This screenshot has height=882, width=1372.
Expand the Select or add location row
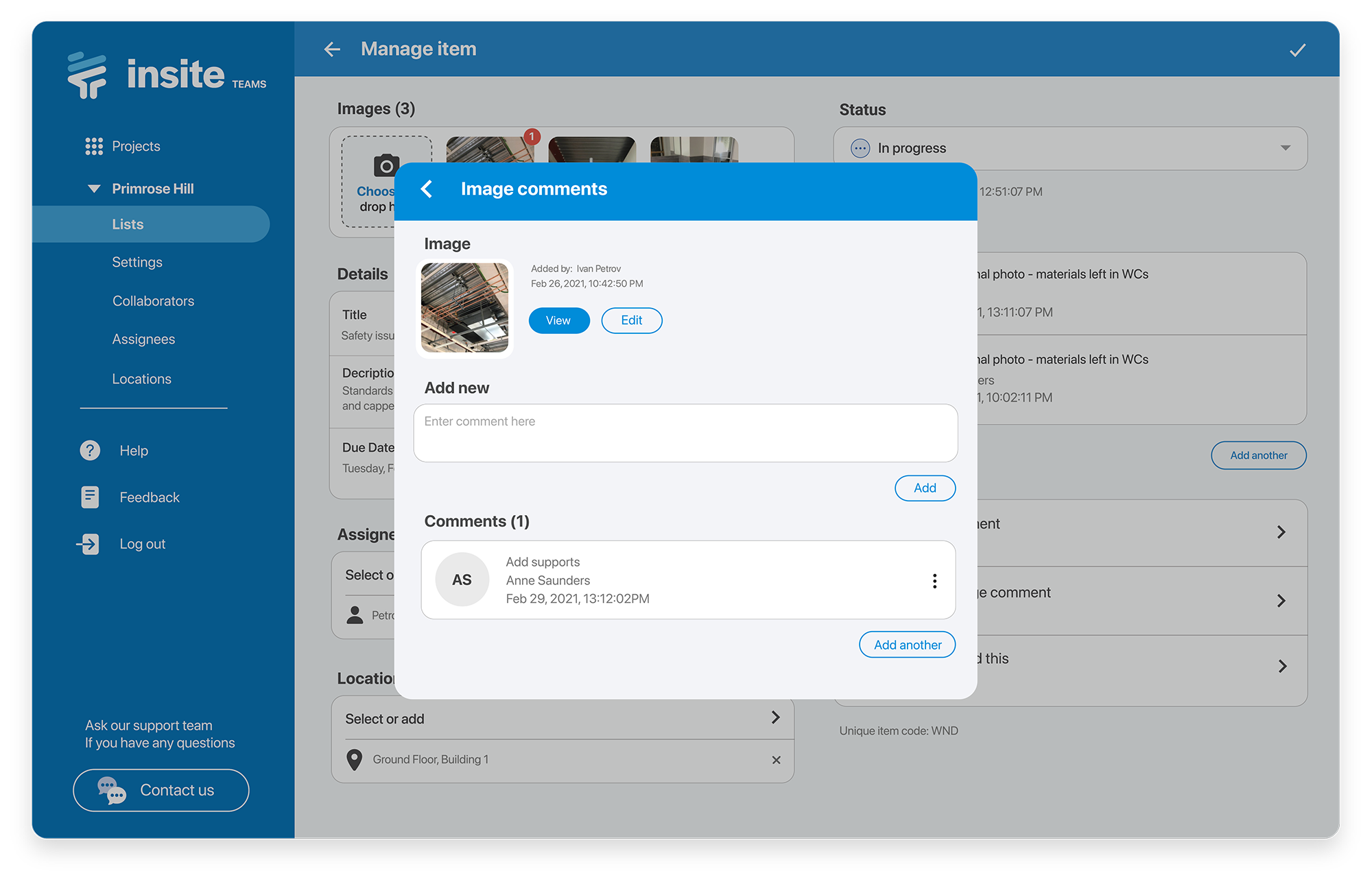coord(563,718)
